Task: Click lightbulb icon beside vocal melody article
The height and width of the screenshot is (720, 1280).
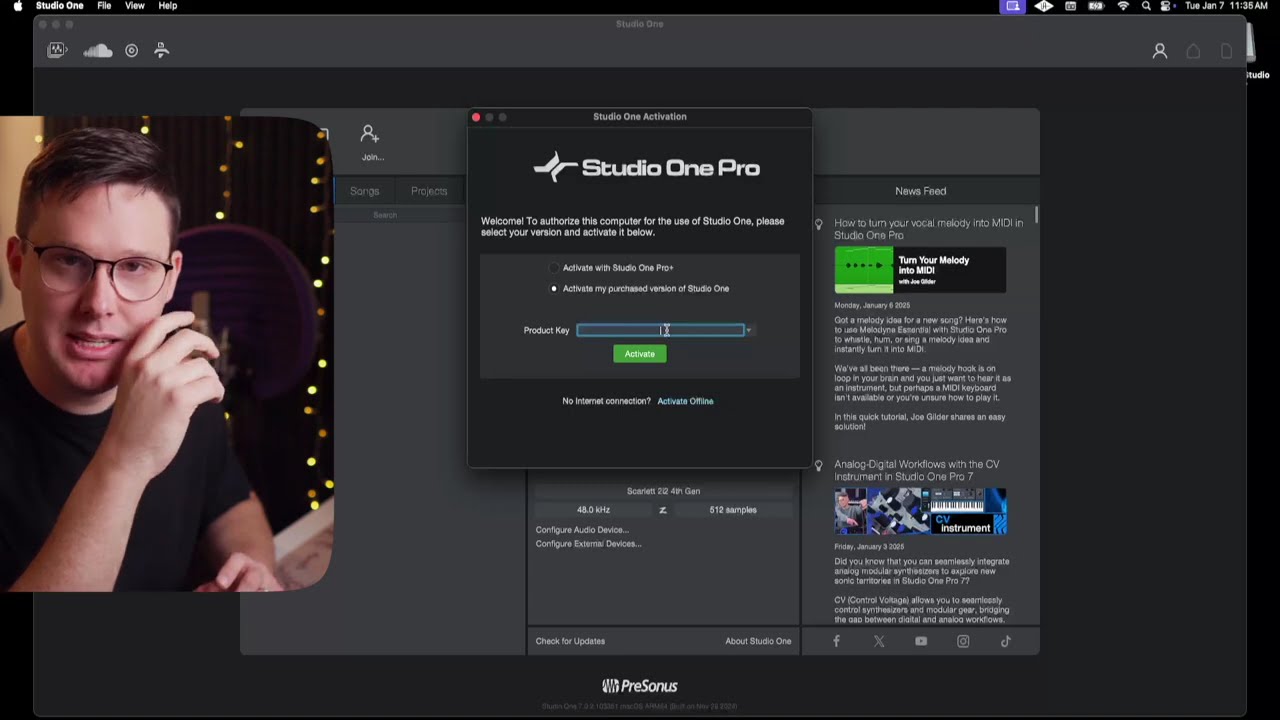Action: tap(819, 224)
